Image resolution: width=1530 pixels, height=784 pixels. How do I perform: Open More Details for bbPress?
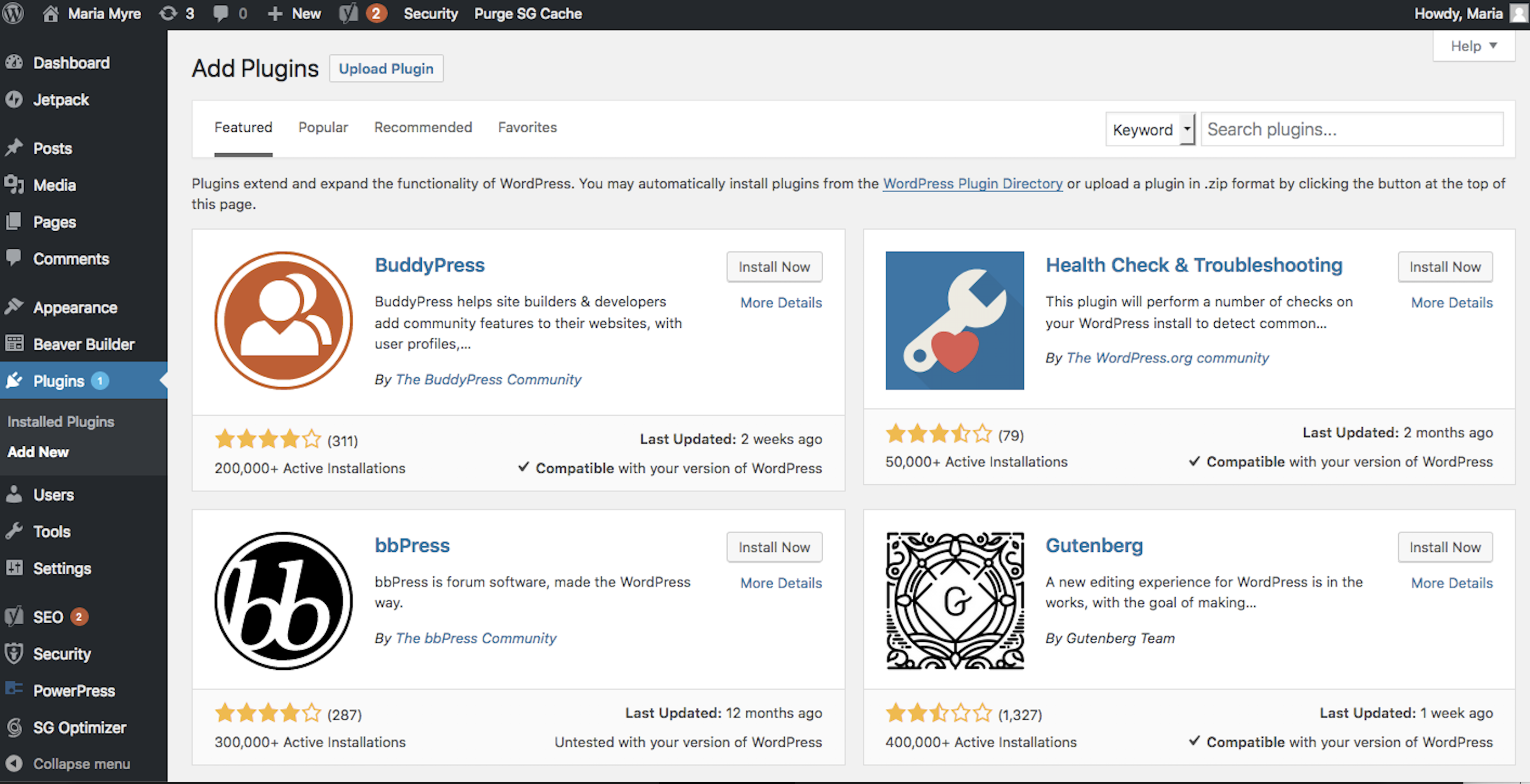(x=781, y=583)
